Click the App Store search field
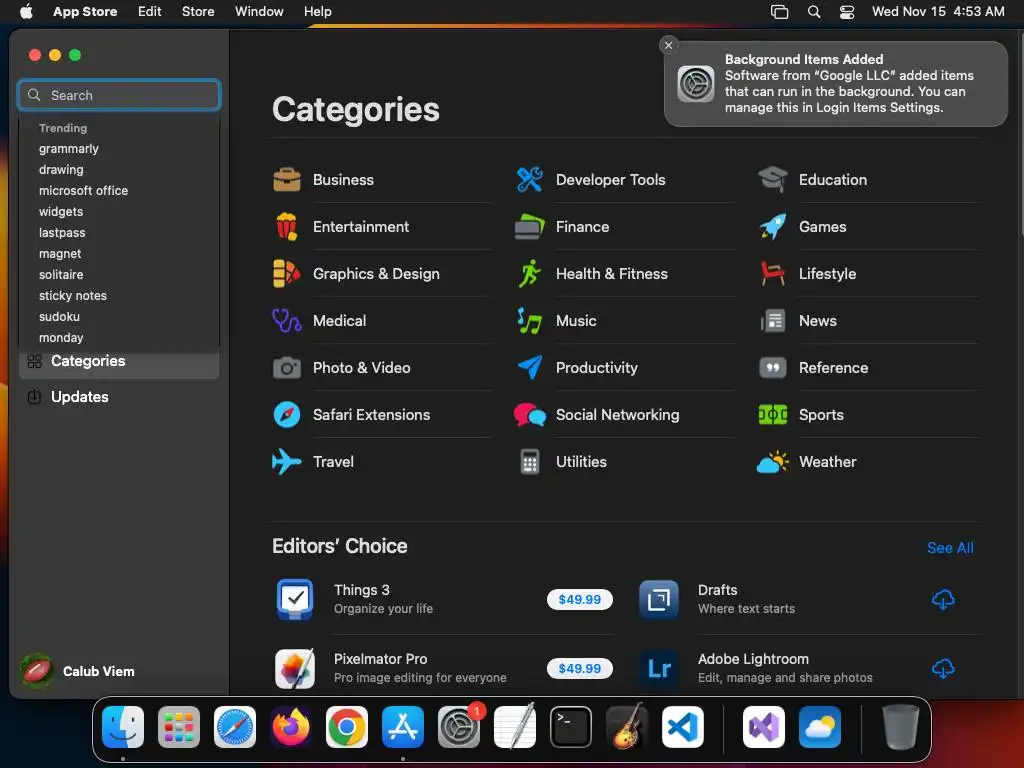 pyautogui.click(x=120, y=95)
